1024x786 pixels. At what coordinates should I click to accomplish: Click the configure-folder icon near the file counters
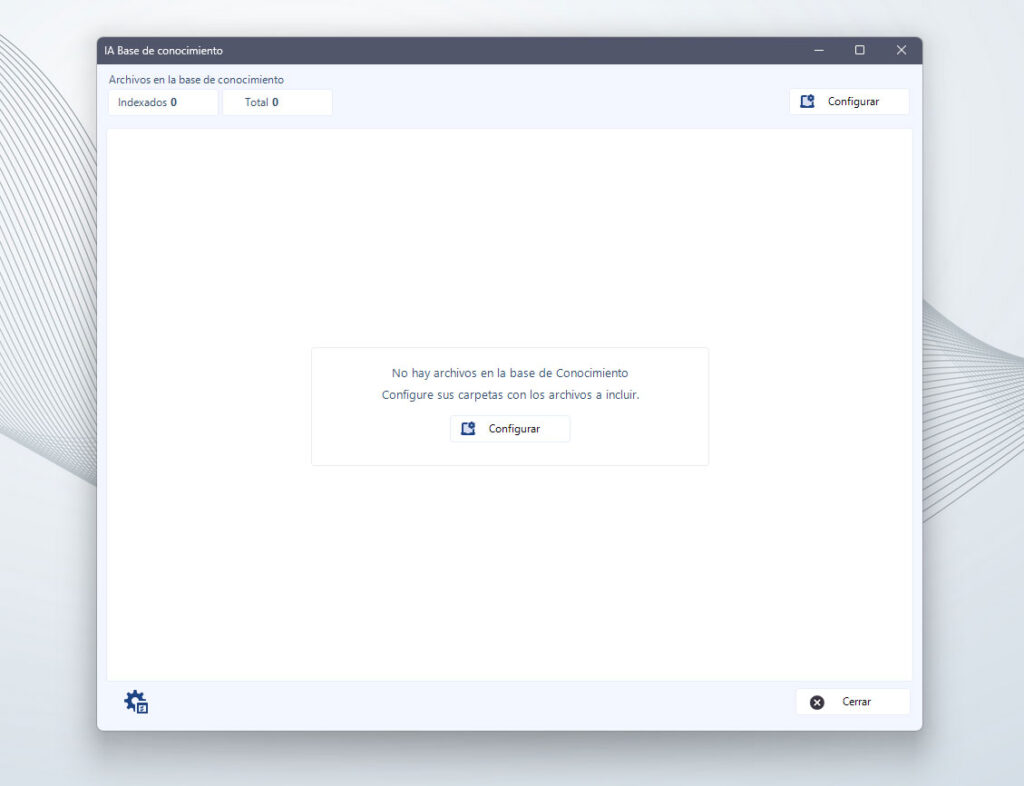point(808,101)
